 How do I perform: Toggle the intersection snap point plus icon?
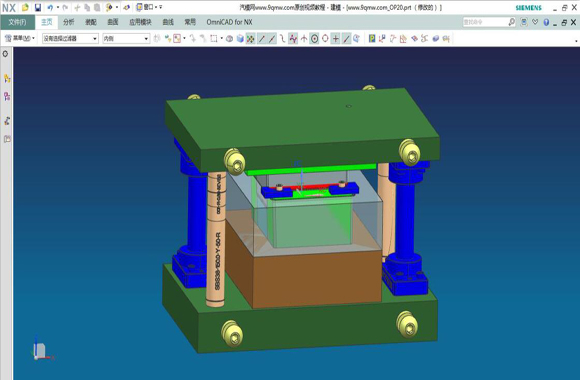point(335,38)
